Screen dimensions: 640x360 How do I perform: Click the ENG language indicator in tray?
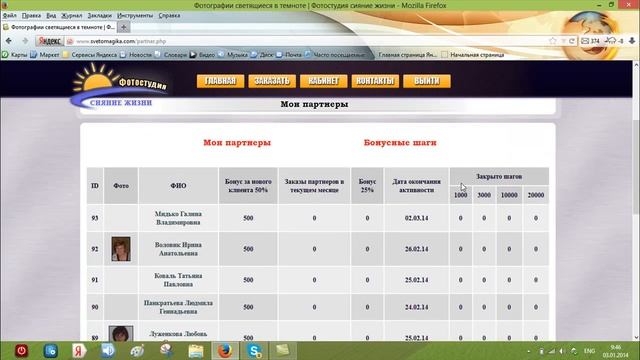tap(589, 351)
